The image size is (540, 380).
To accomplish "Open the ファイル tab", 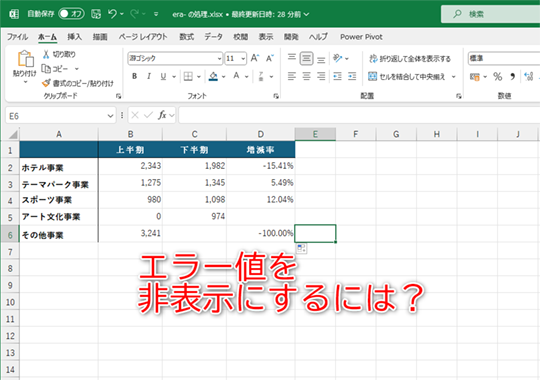I will point(18,37).
